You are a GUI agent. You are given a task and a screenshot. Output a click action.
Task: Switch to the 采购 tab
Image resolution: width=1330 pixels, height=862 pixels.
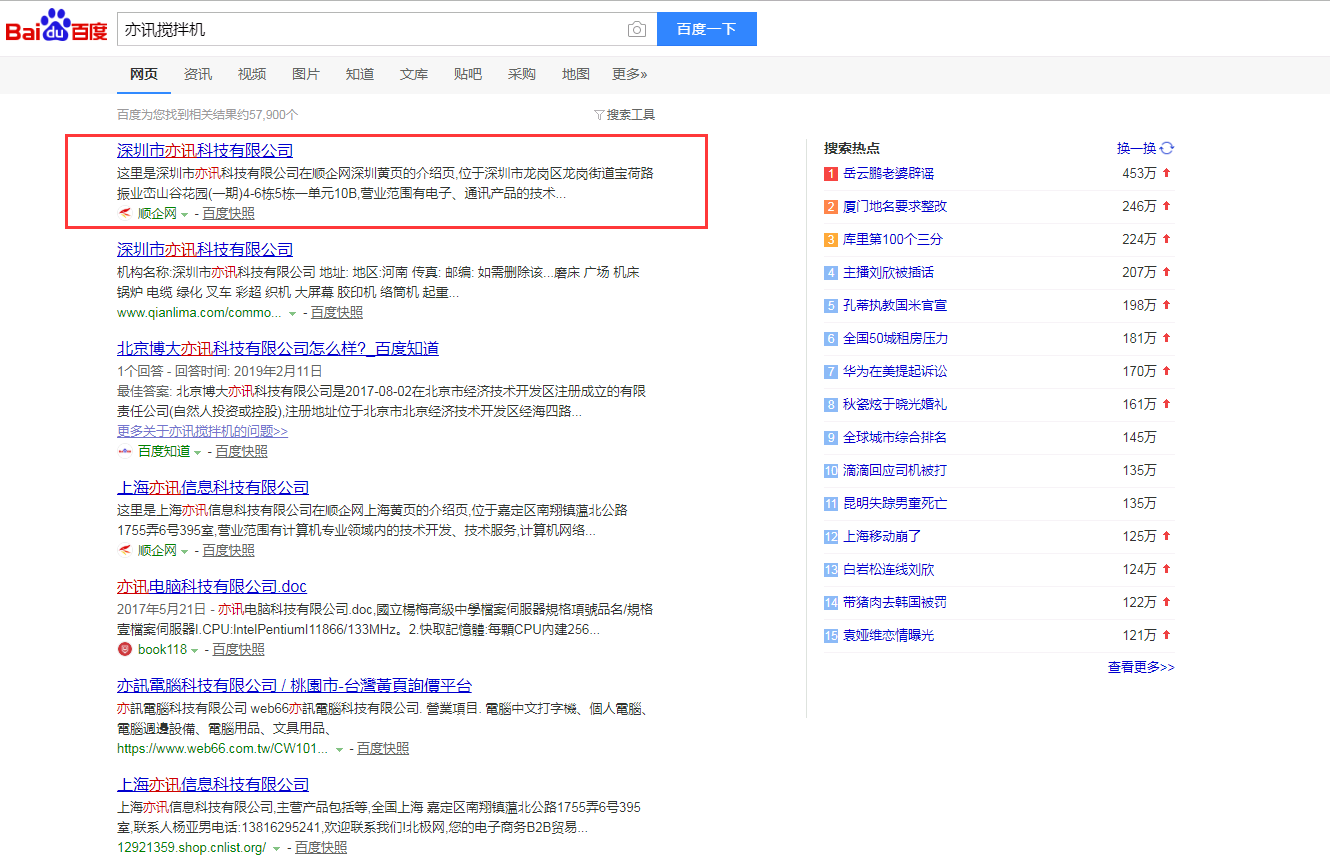tap(522, 74)
